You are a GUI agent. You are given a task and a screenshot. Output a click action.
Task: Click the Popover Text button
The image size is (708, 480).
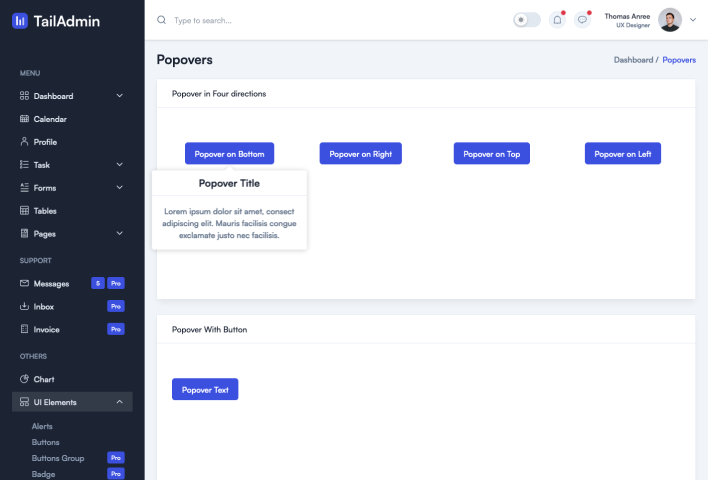coord(205,390)
